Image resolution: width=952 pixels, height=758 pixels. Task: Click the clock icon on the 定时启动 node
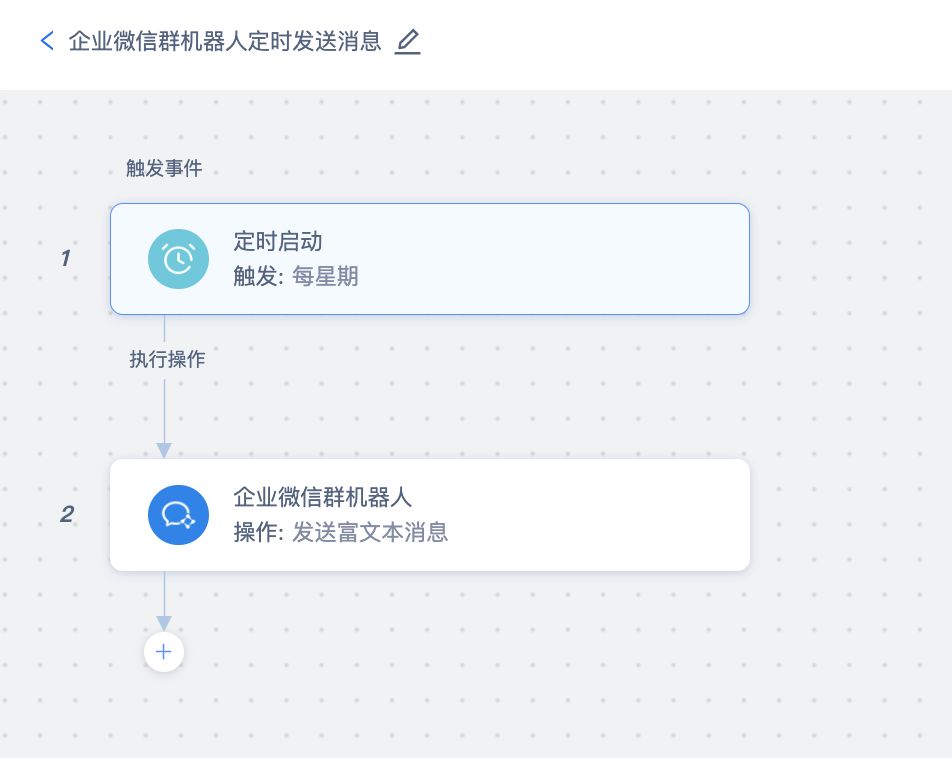pyautogui.click(x=178, y=258)
